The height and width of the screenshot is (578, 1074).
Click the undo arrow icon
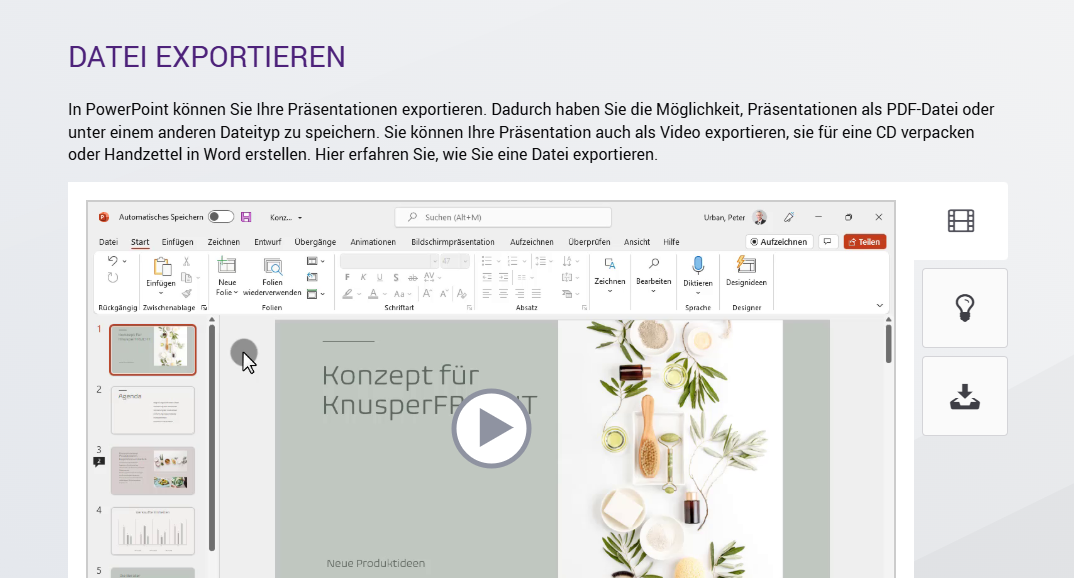[112, 261]
